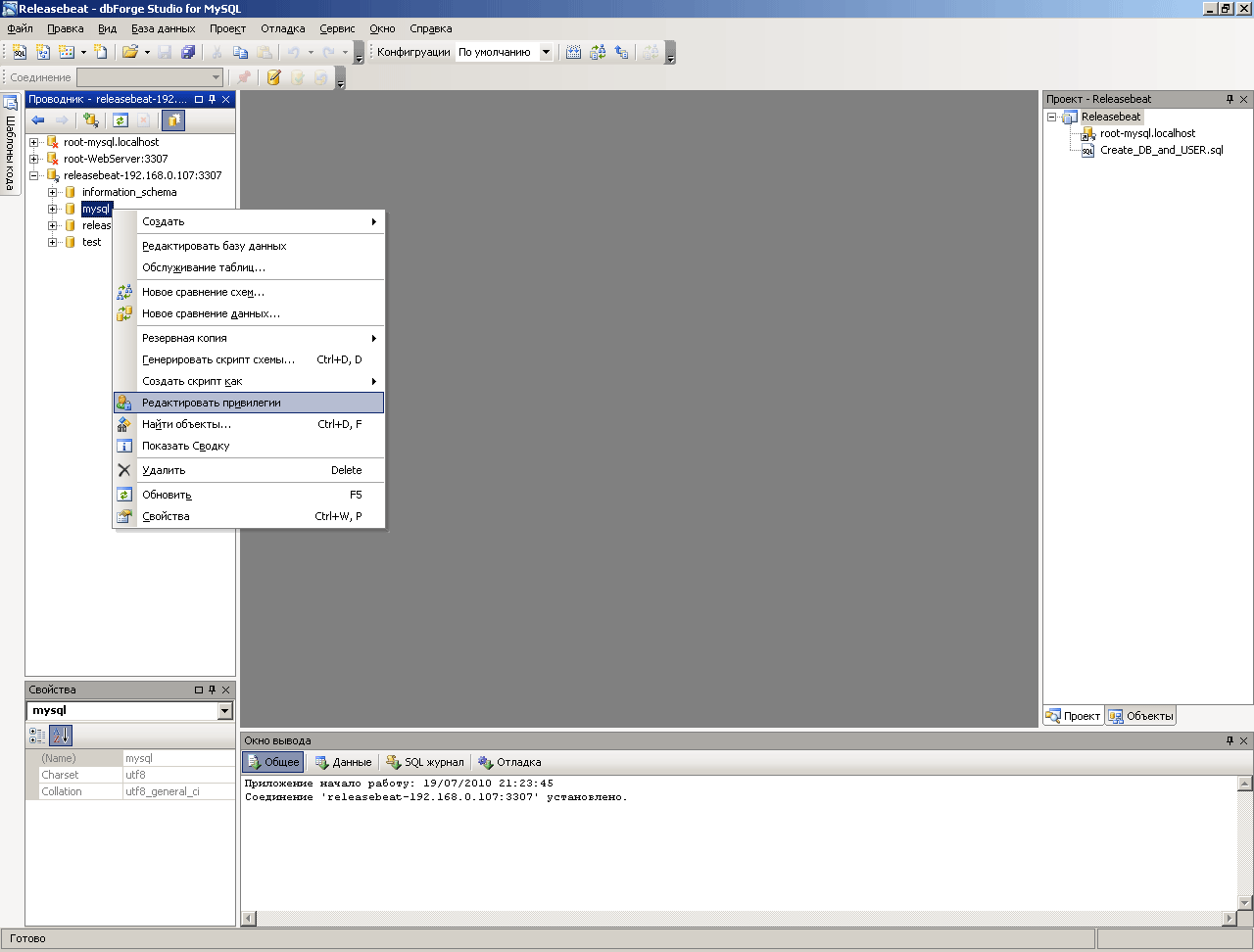
Task: Click the edit pencil icon in connection toolbar
Action: pyautogui.click(x=273, y=77)
